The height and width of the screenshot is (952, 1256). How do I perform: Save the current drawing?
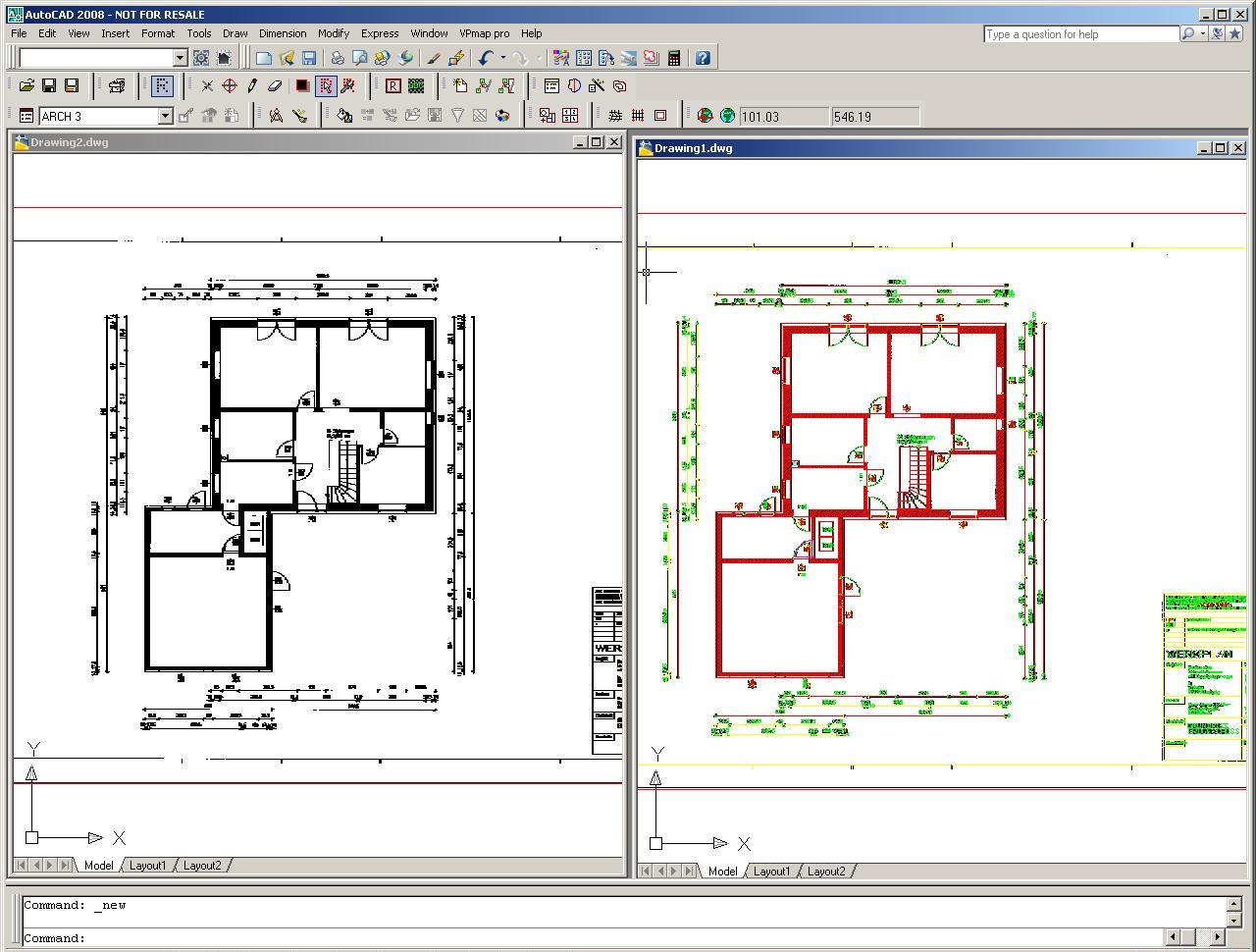(311, 57)
